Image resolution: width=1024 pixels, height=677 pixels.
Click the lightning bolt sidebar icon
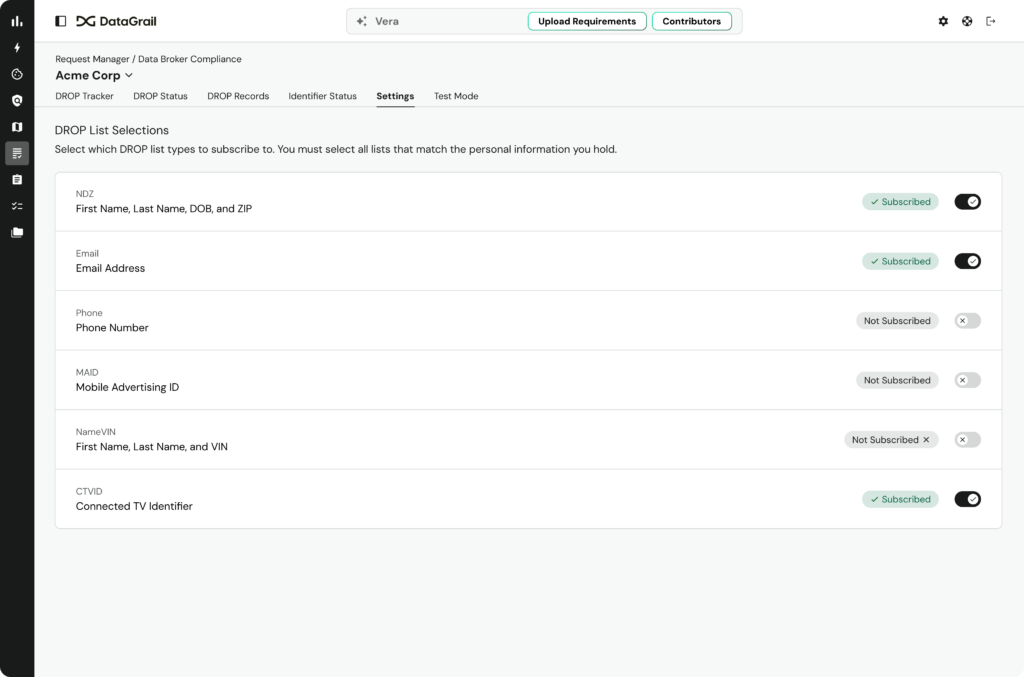click(17, 48)
